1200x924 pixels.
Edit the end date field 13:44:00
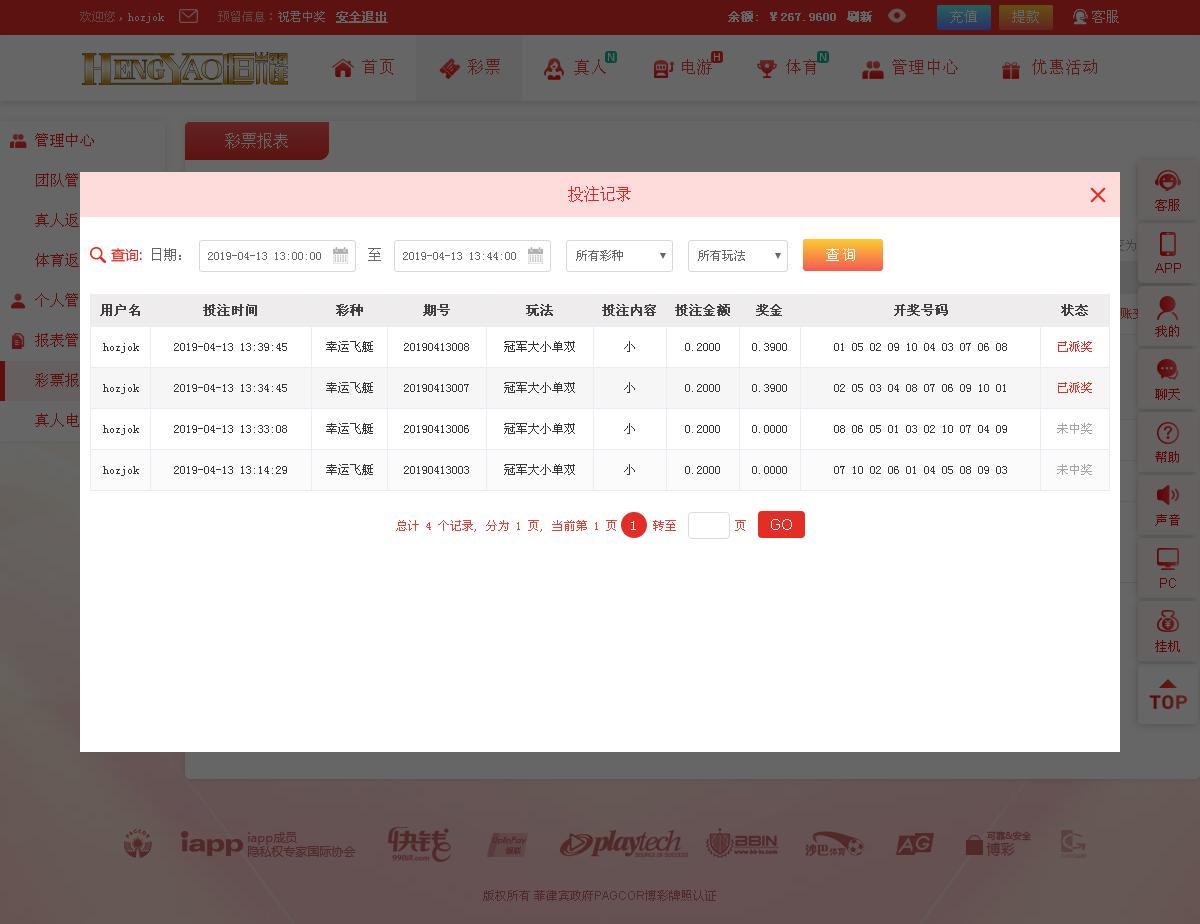click(x=472, y=256)
